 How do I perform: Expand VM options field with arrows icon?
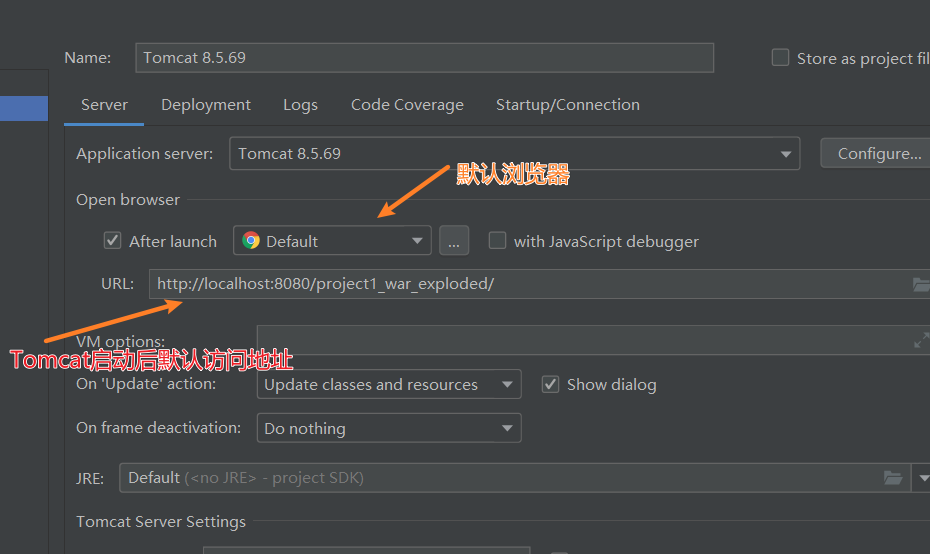click(x=921, y=340)
